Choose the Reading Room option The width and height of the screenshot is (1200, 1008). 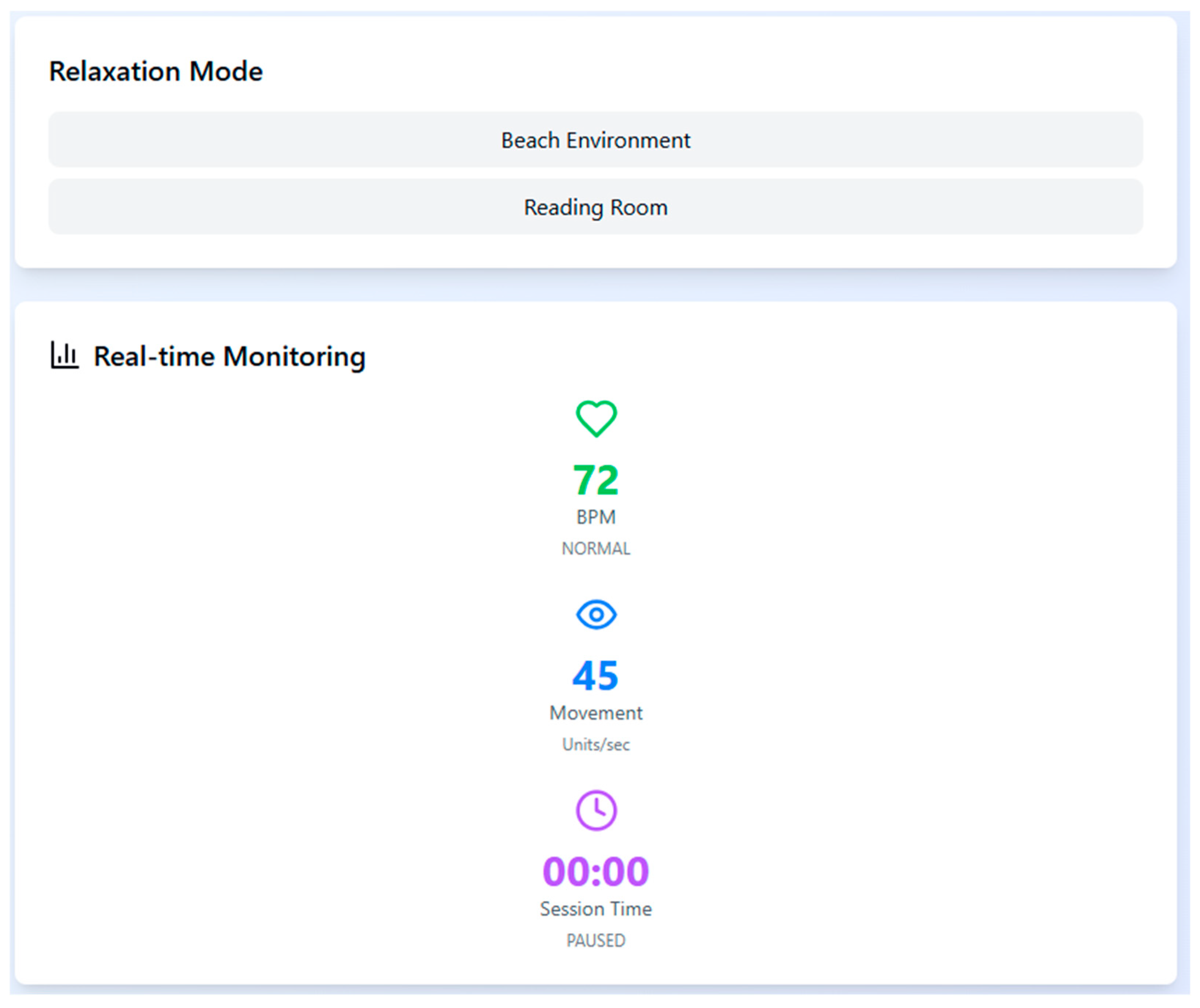[x=595, y=207]
